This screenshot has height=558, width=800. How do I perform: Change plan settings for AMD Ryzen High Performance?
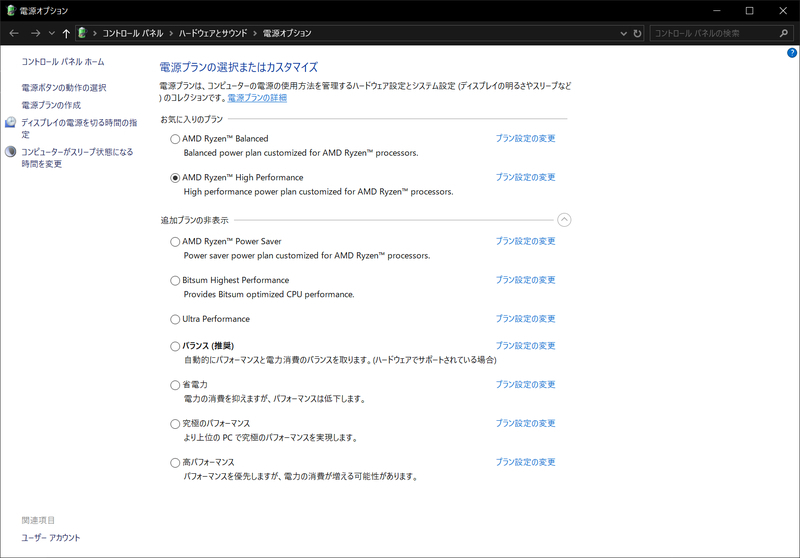point(526,177)
